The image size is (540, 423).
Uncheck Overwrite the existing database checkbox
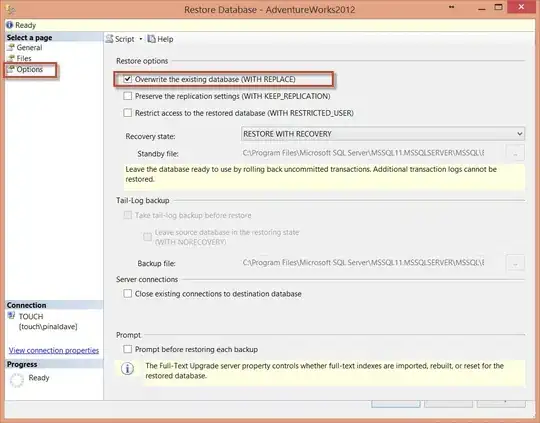coord(127,79)
